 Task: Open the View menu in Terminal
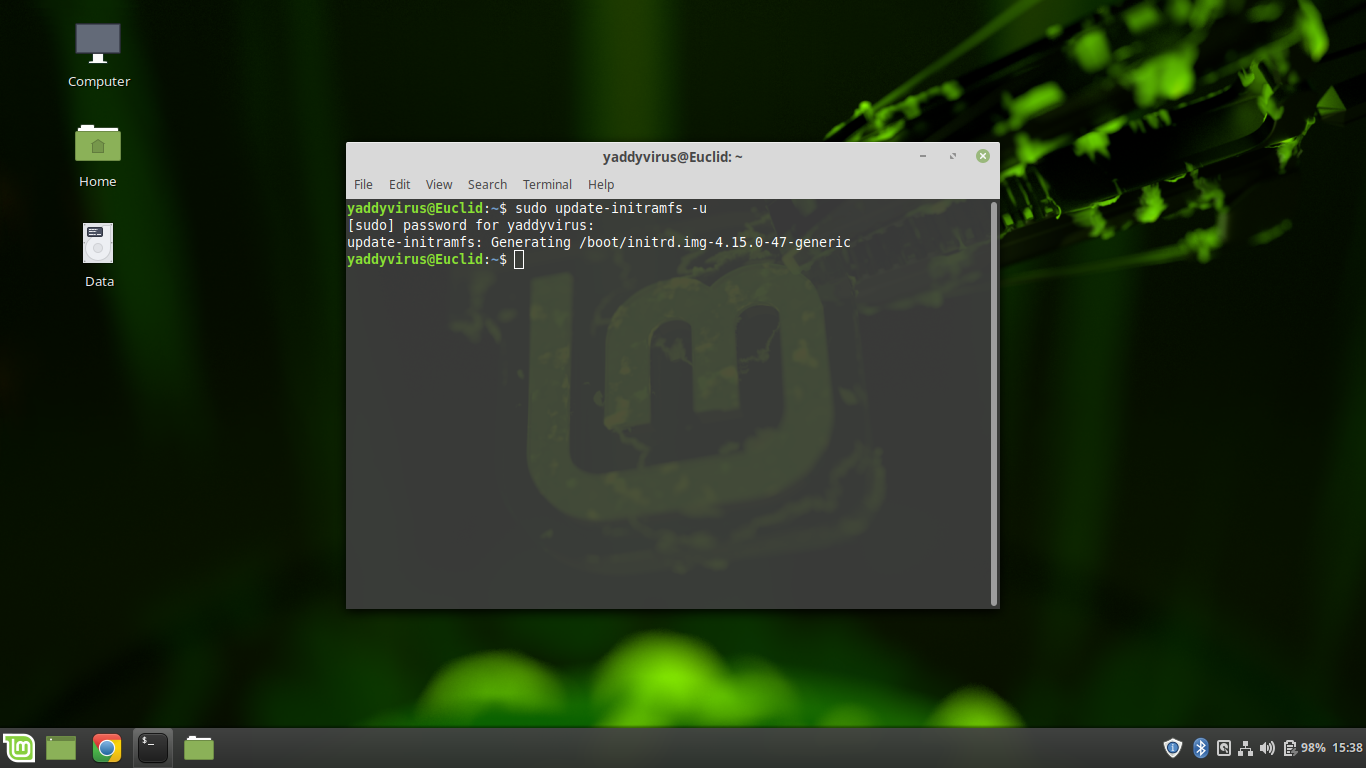pyautogui.click(x=439, y=185)
